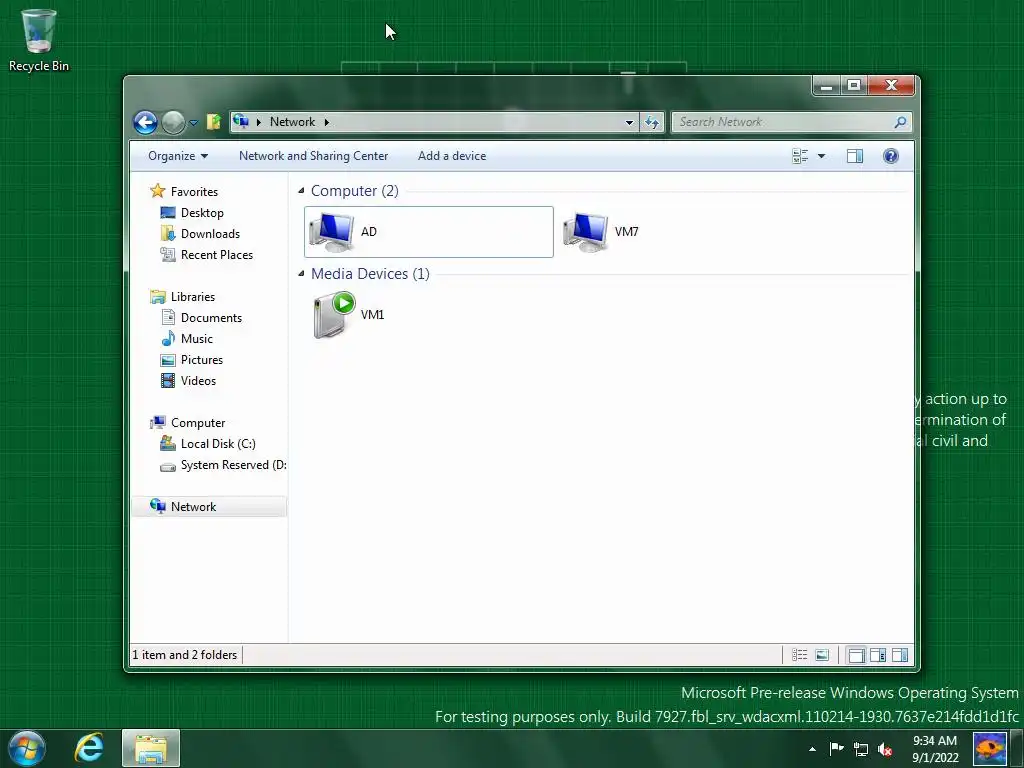1024x768 pixels.
Task: Click the fish picture icon in taskbar
Action: coord(990,749)
